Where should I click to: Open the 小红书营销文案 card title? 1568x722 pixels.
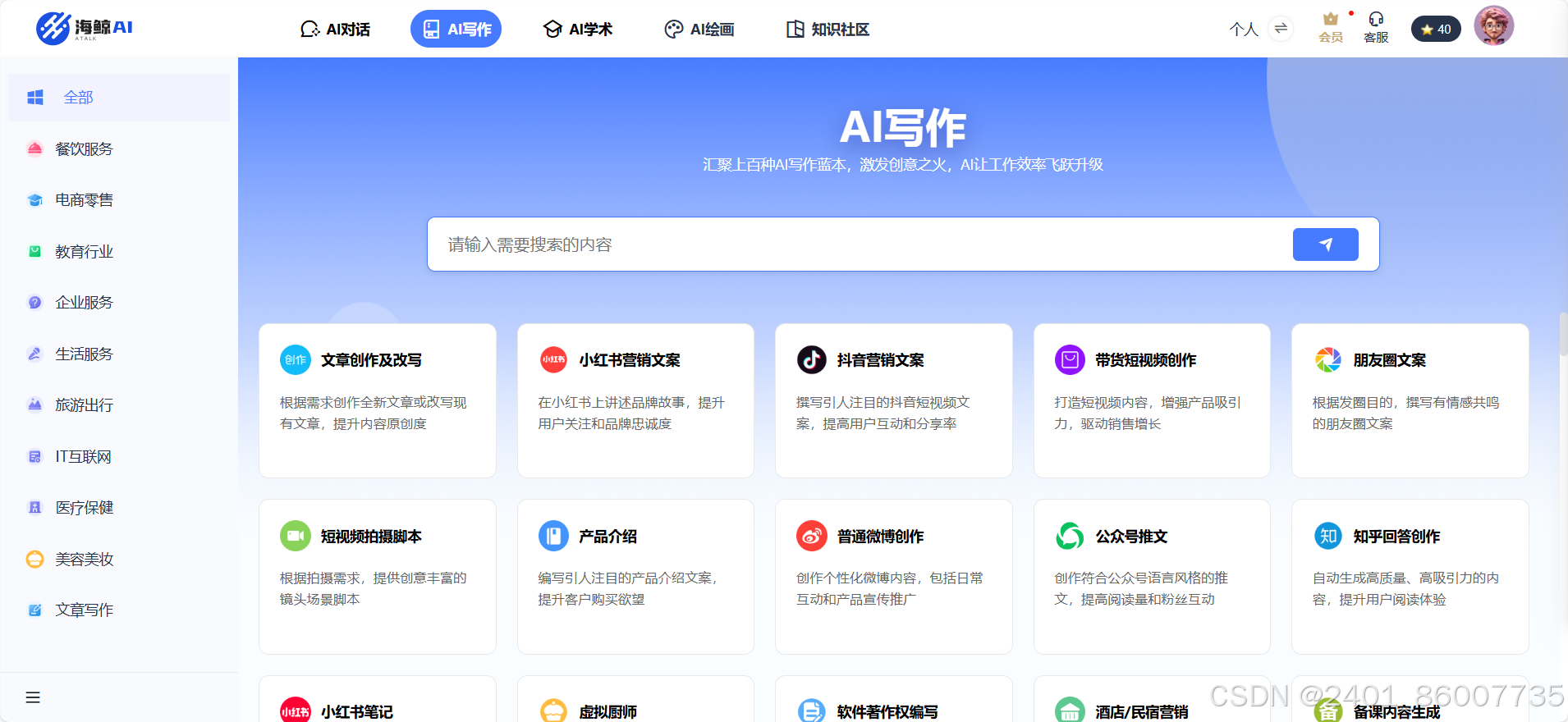pyautogui.click(x=630, y=360)
